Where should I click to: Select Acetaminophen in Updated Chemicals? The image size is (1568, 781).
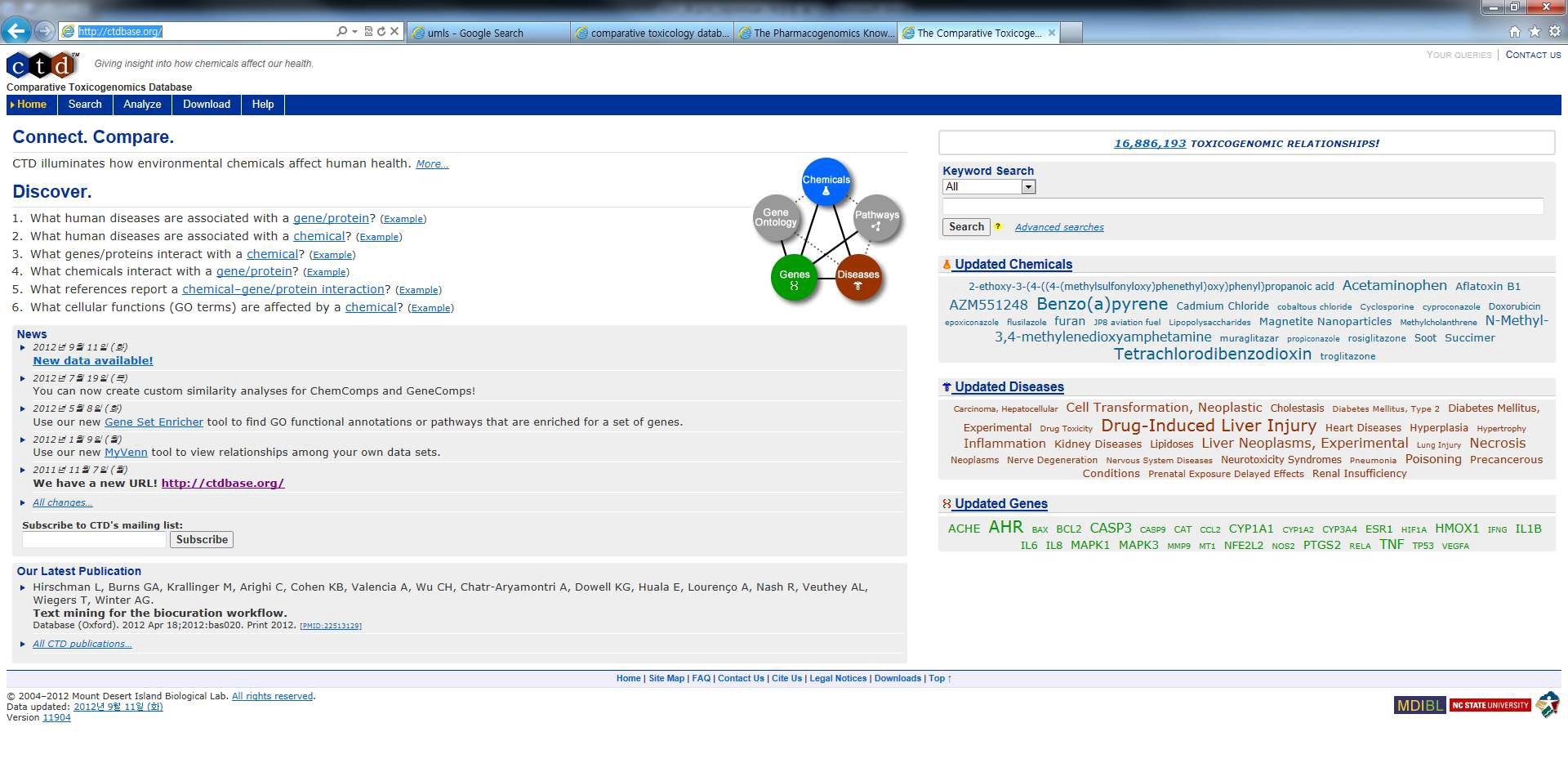pos(1394,286)
